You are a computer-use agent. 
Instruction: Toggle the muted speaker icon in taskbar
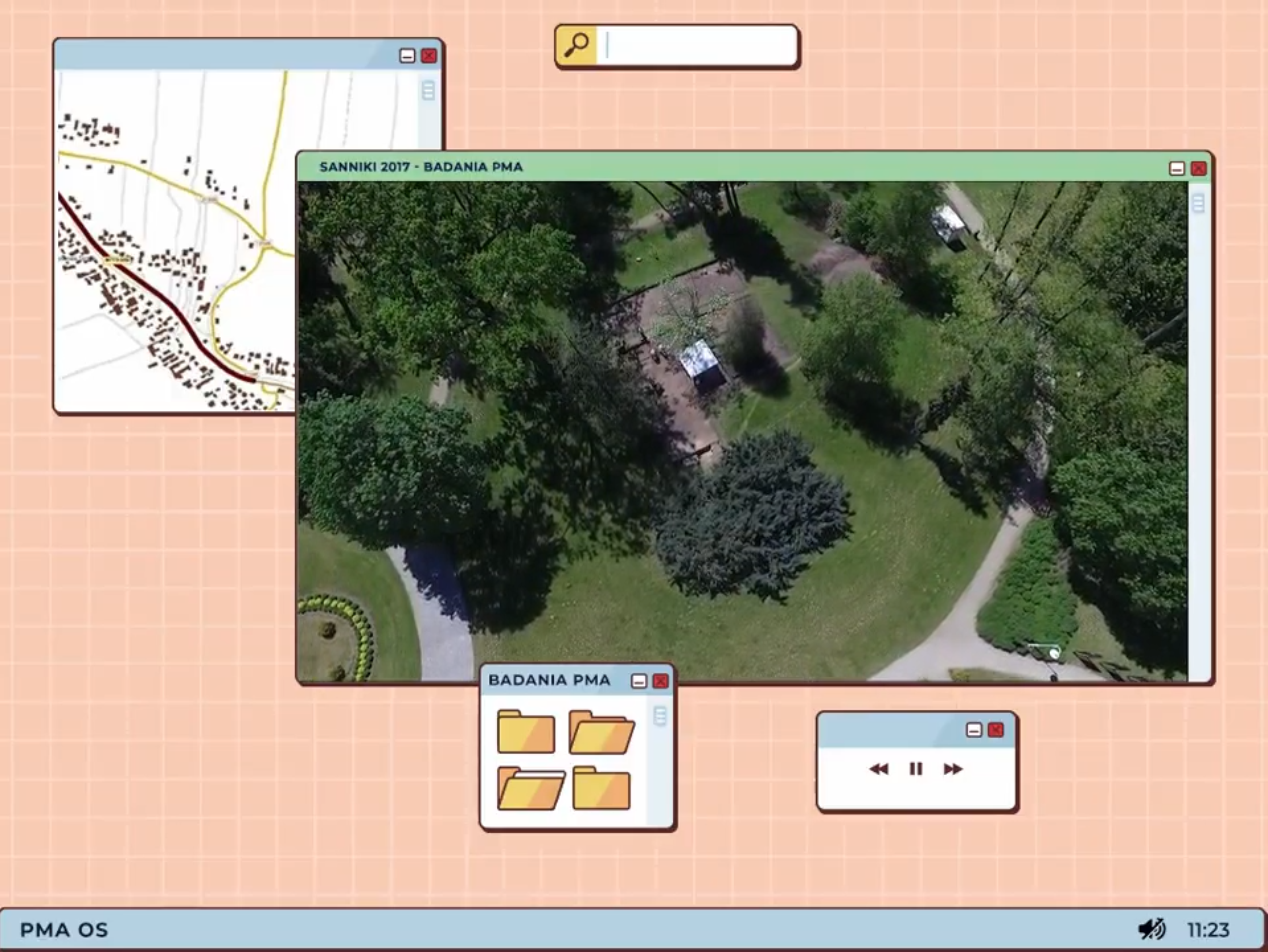point(1151,929)
